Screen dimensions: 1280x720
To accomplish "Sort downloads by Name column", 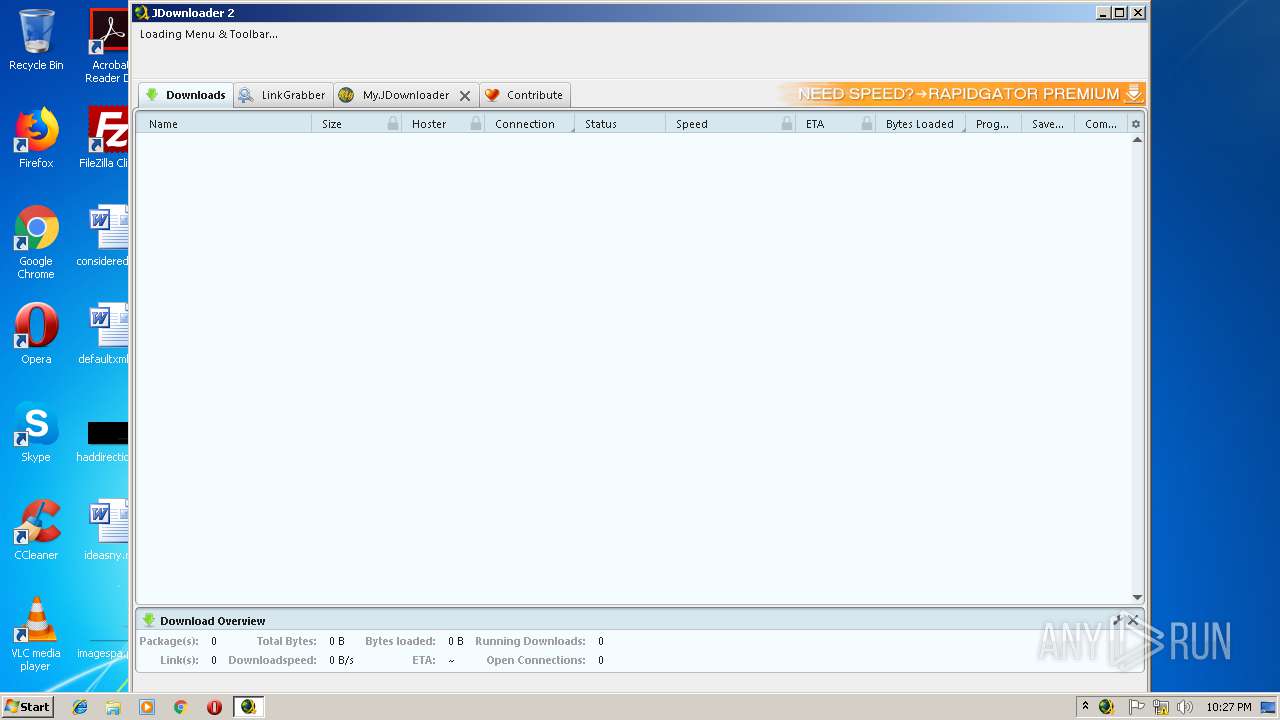I will coord(225,124).
